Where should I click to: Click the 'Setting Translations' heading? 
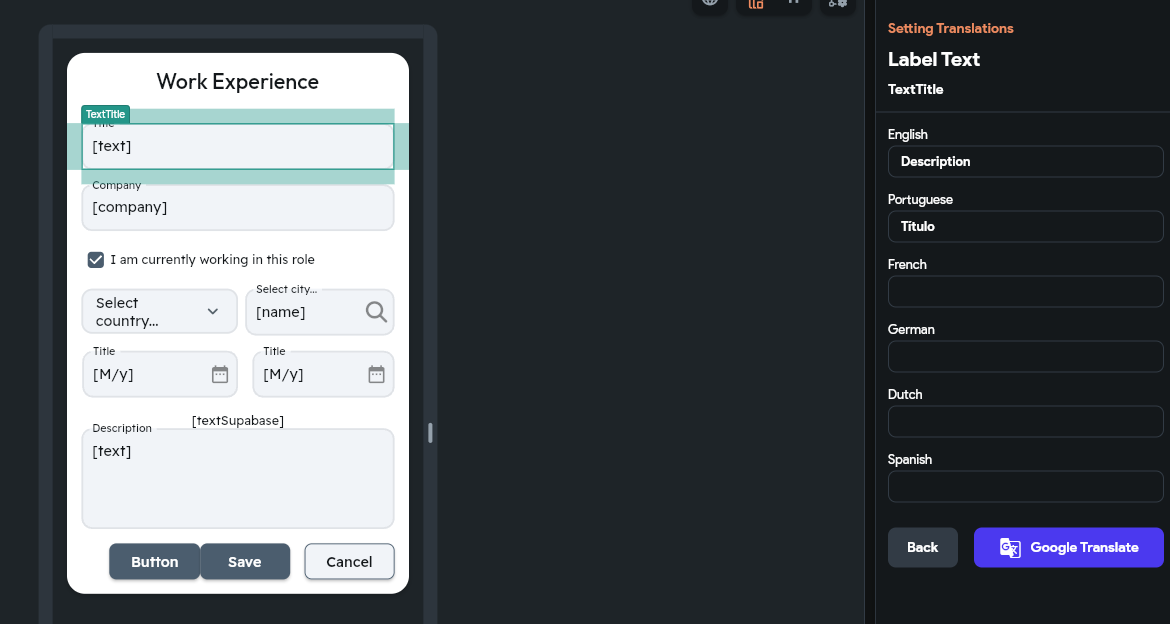pyautogui.click(x=950, y=28)
